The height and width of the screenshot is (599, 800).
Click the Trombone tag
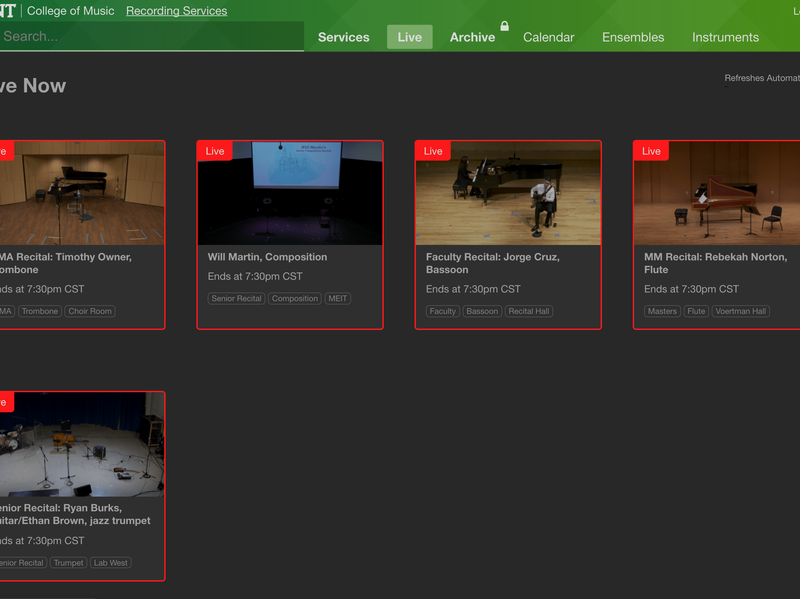pyautogui.click(x=40, y=311)
